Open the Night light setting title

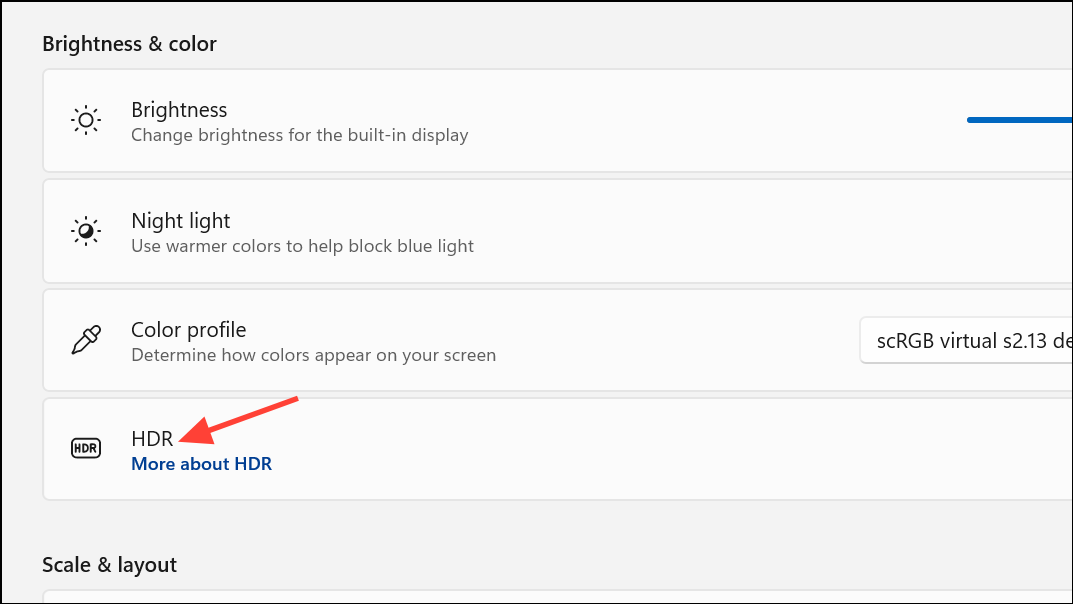click(181, 220)
